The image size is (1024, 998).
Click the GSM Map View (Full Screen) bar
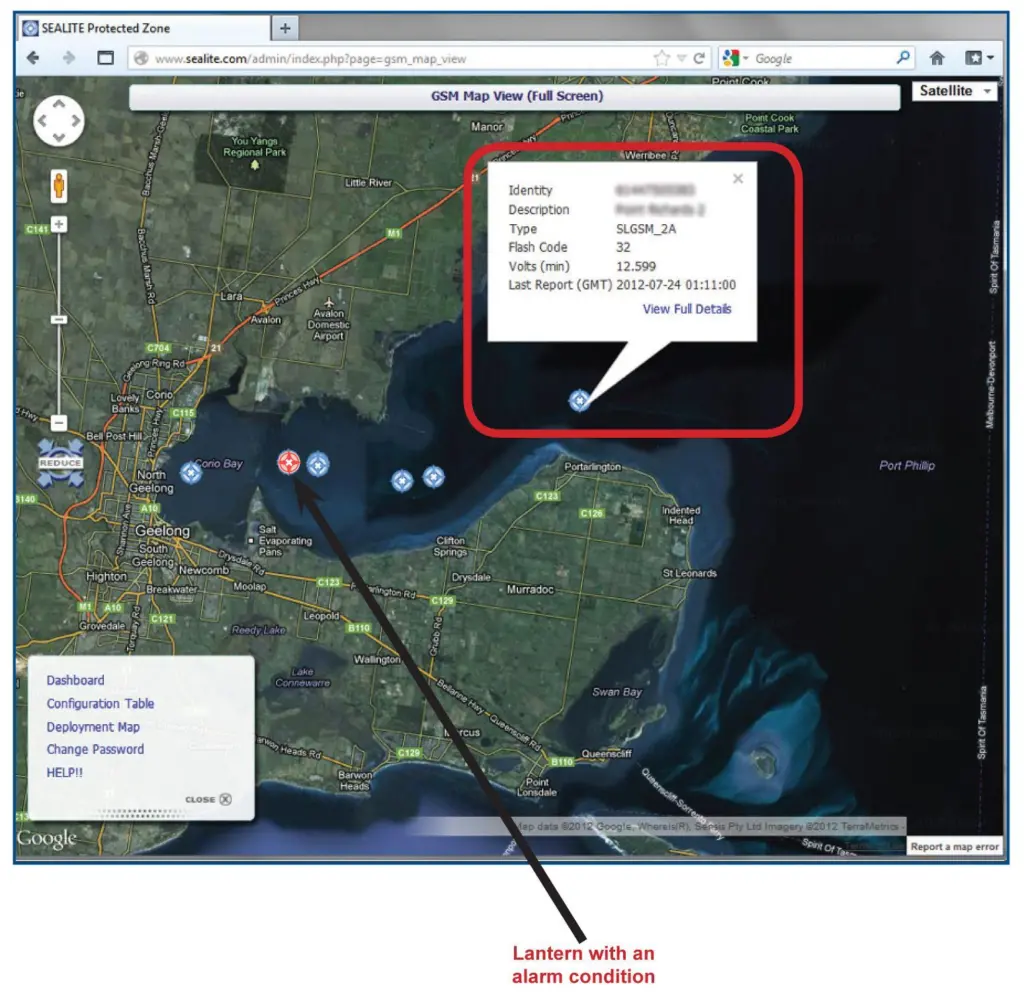tap(515, 96)
